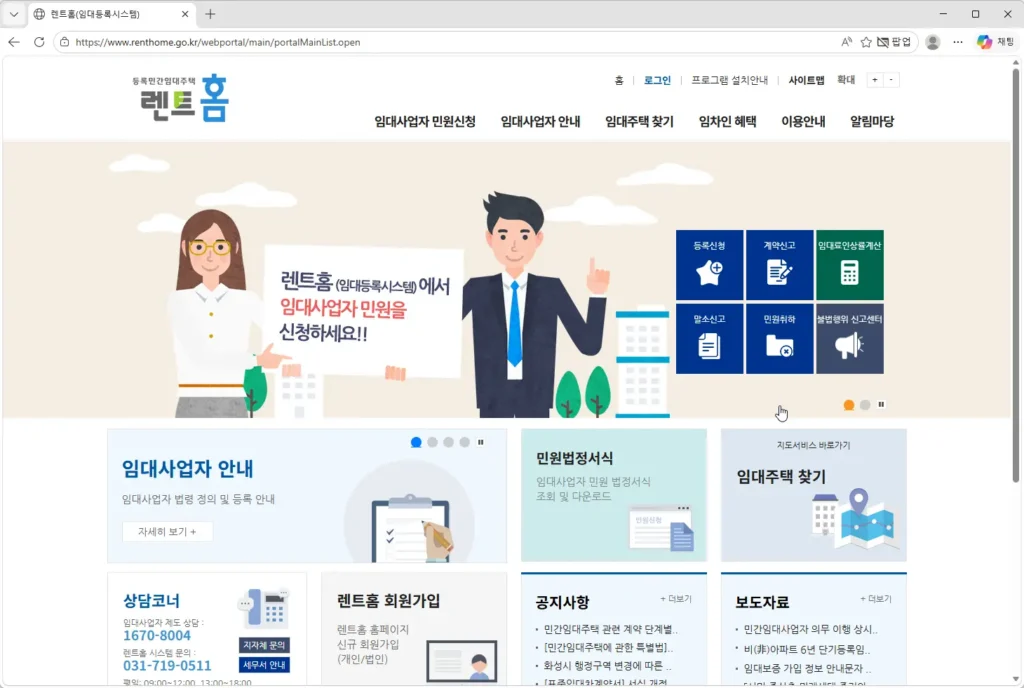Open the 임대주택 찾기 menu
Viewport: 1024px width, 688px height.
click(639, 121)
